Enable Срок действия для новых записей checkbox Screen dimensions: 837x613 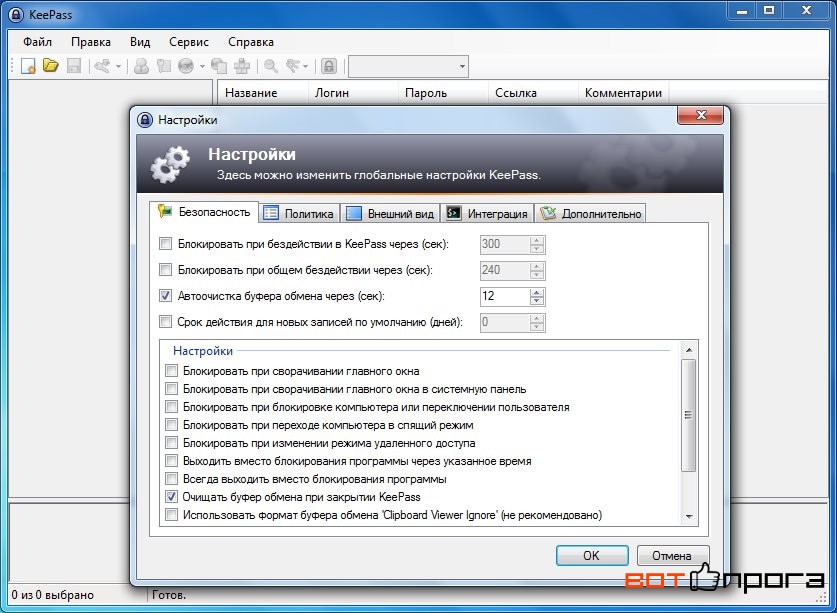[x=165, y=321]
